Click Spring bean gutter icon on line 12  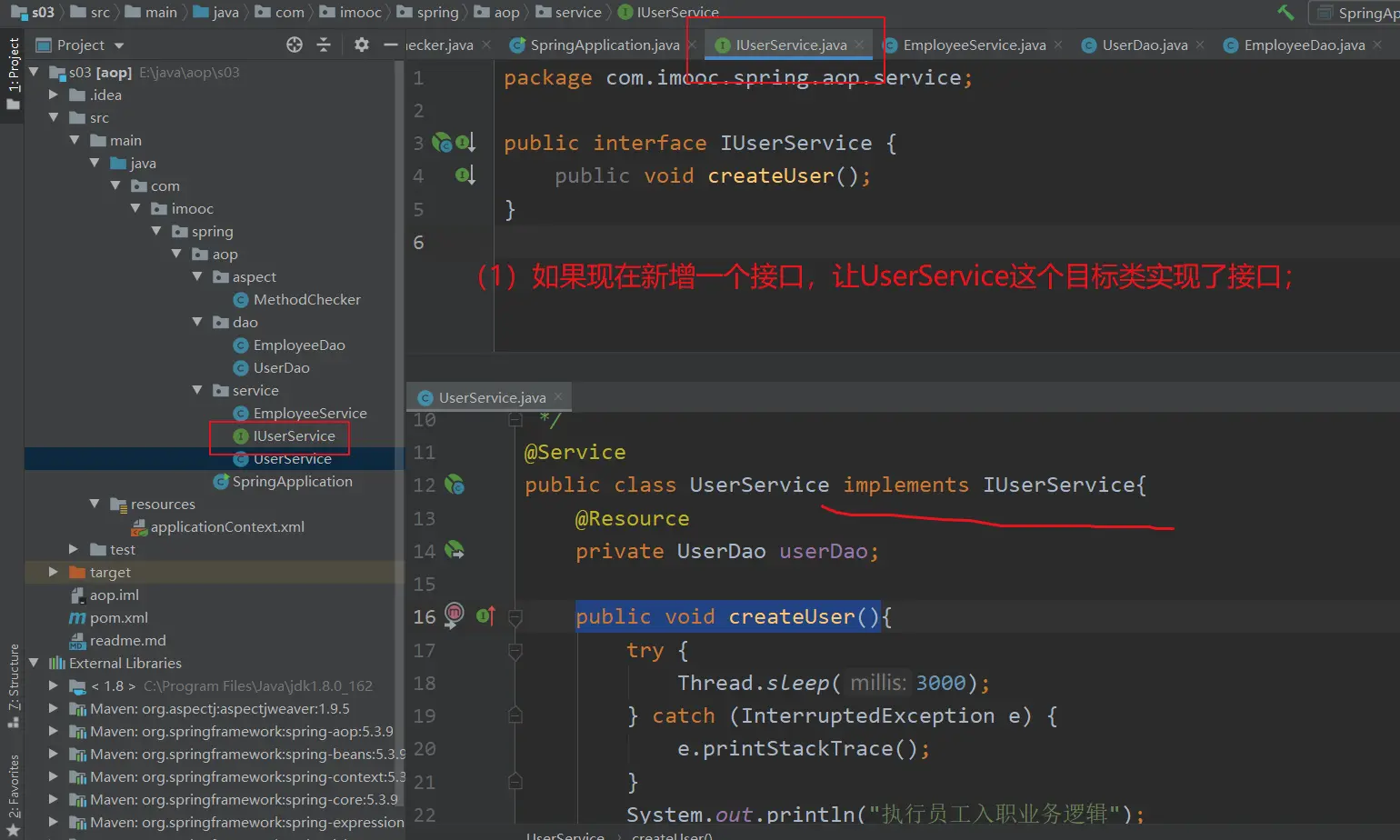click(x=455, y=485)
